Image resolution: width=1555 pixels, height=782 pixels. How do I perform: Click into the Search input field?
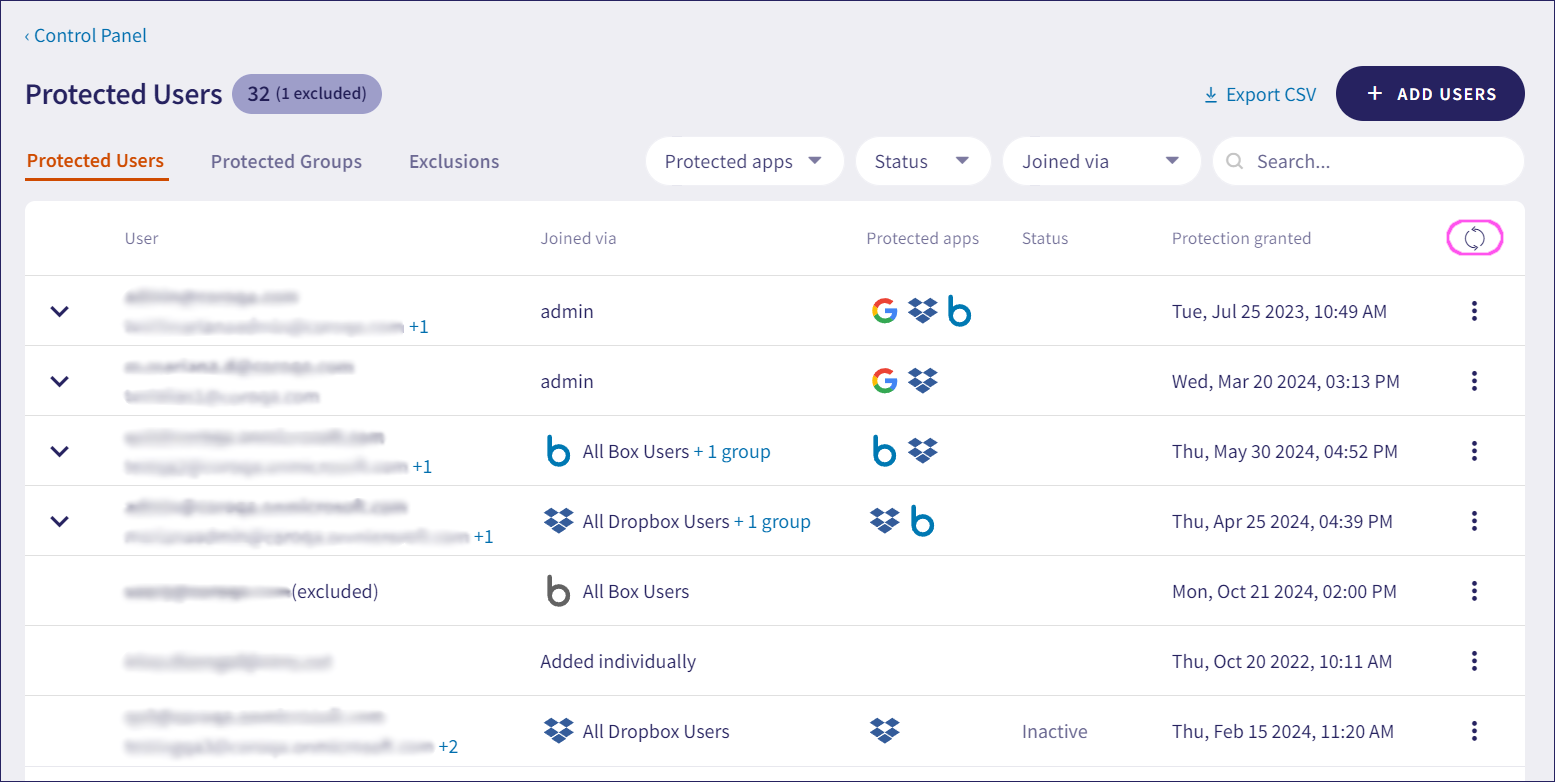click(x=1380, y=161)
